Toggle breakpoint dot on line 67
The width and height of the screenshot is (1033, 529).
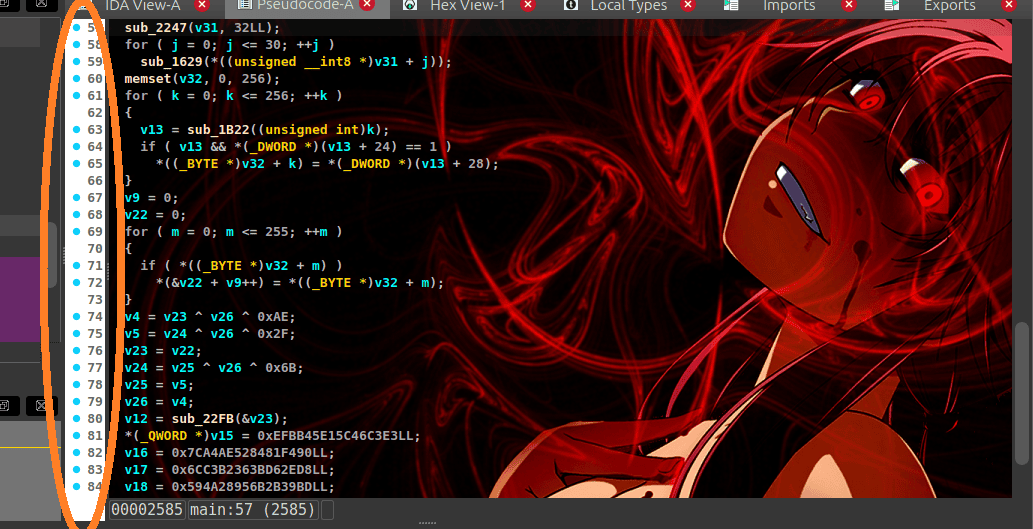click(76, 197)
